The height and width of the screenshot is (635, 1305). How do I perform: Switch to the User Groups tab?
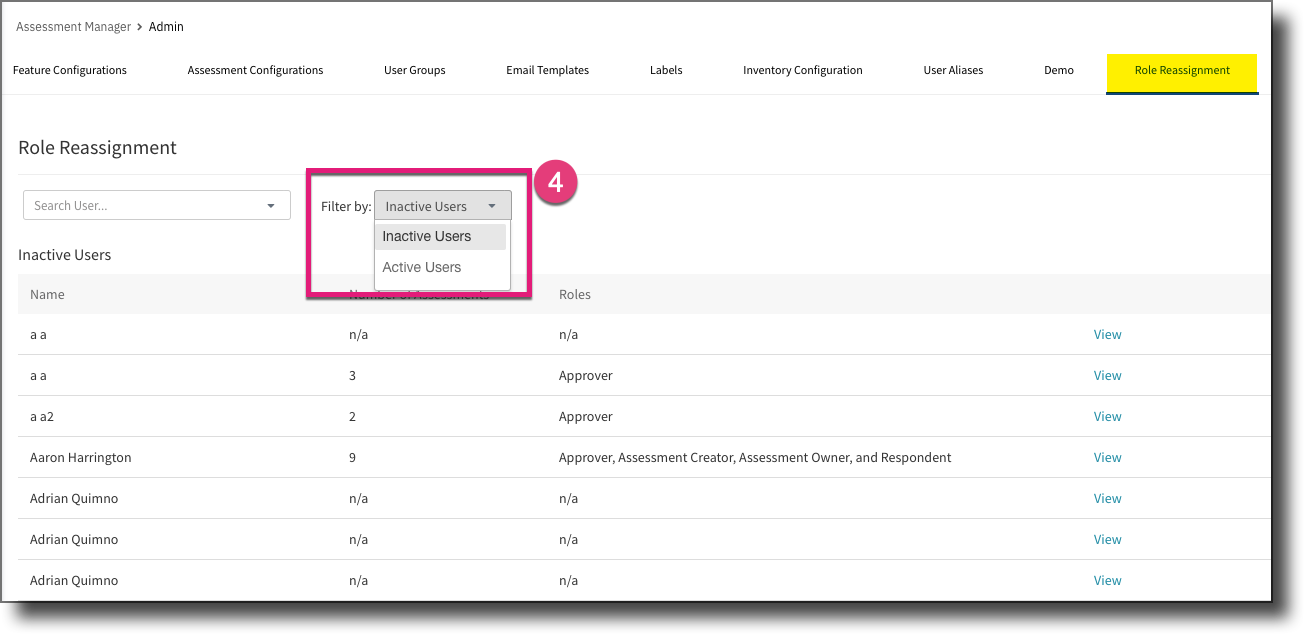pyautogui.click(x=414, y=70)
